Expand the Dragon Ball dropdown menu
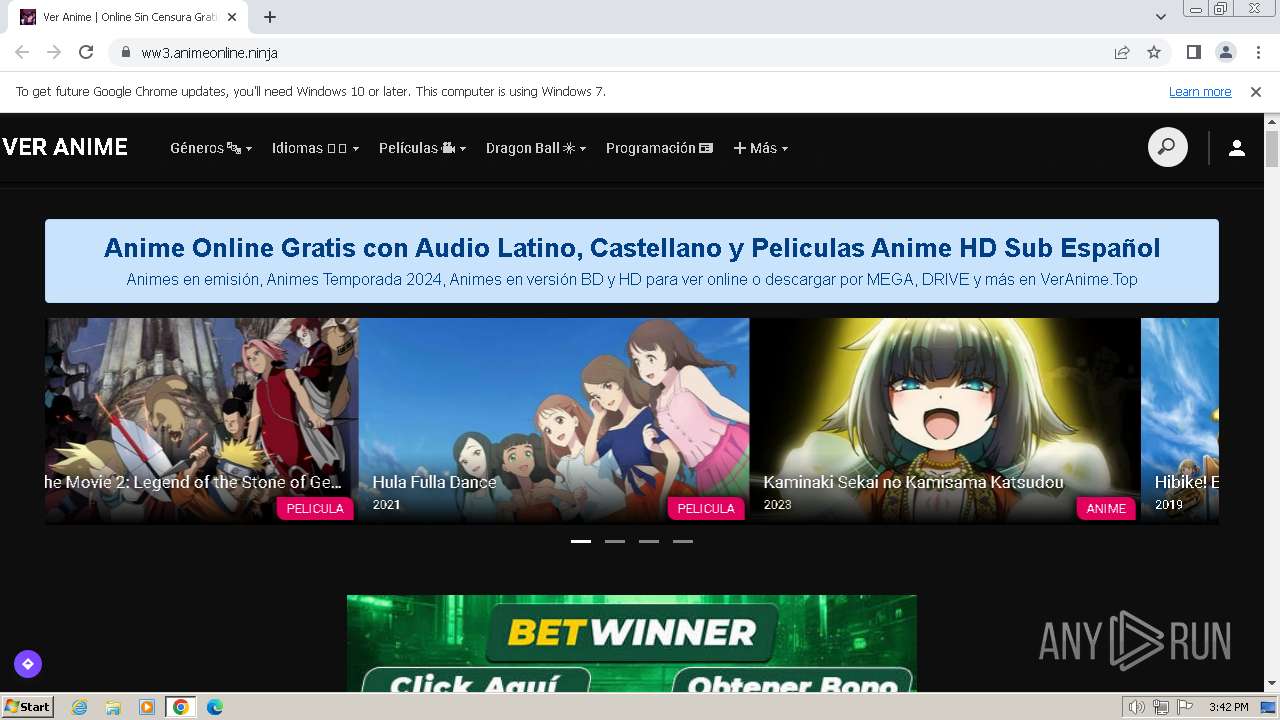The image size is (1280, 720). (x=536, y=148)
